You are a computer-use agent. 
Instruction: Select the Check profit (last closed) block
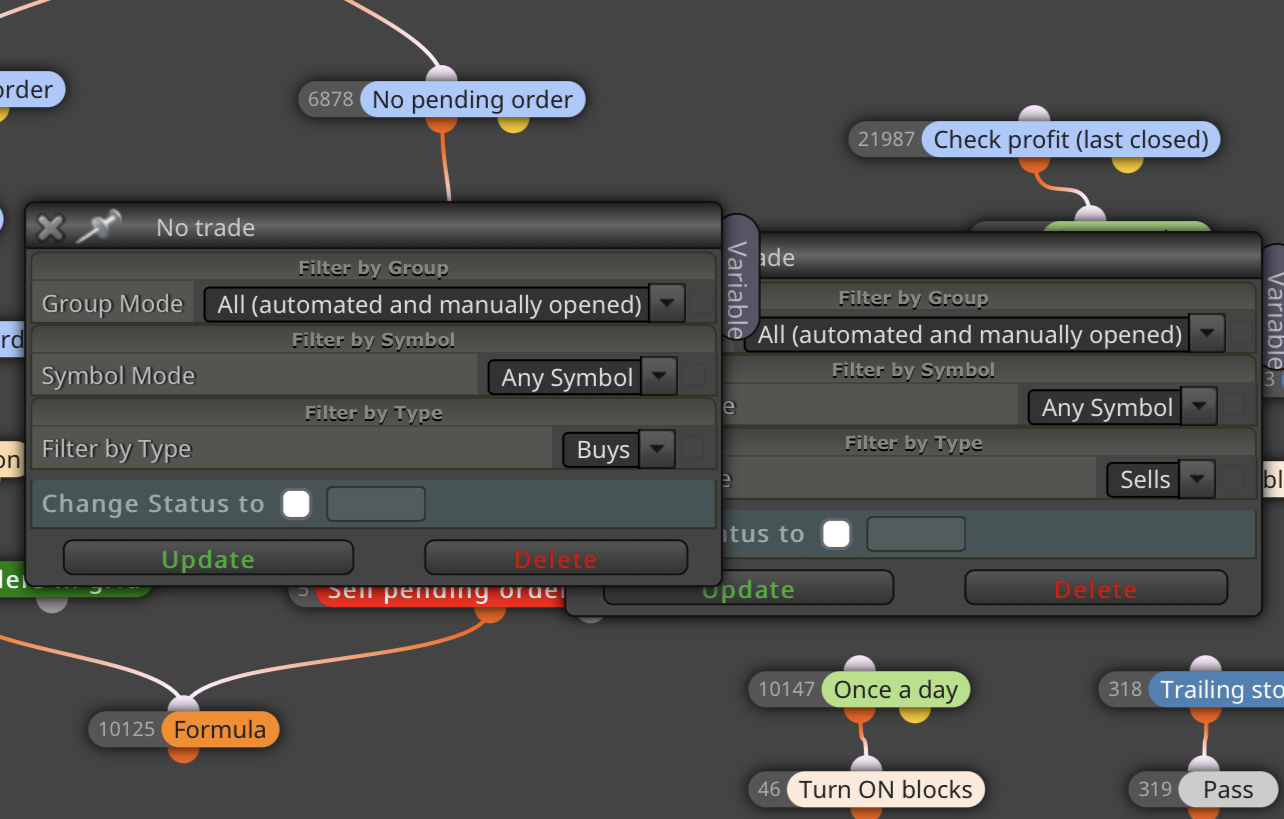(x=1071, y=139)
